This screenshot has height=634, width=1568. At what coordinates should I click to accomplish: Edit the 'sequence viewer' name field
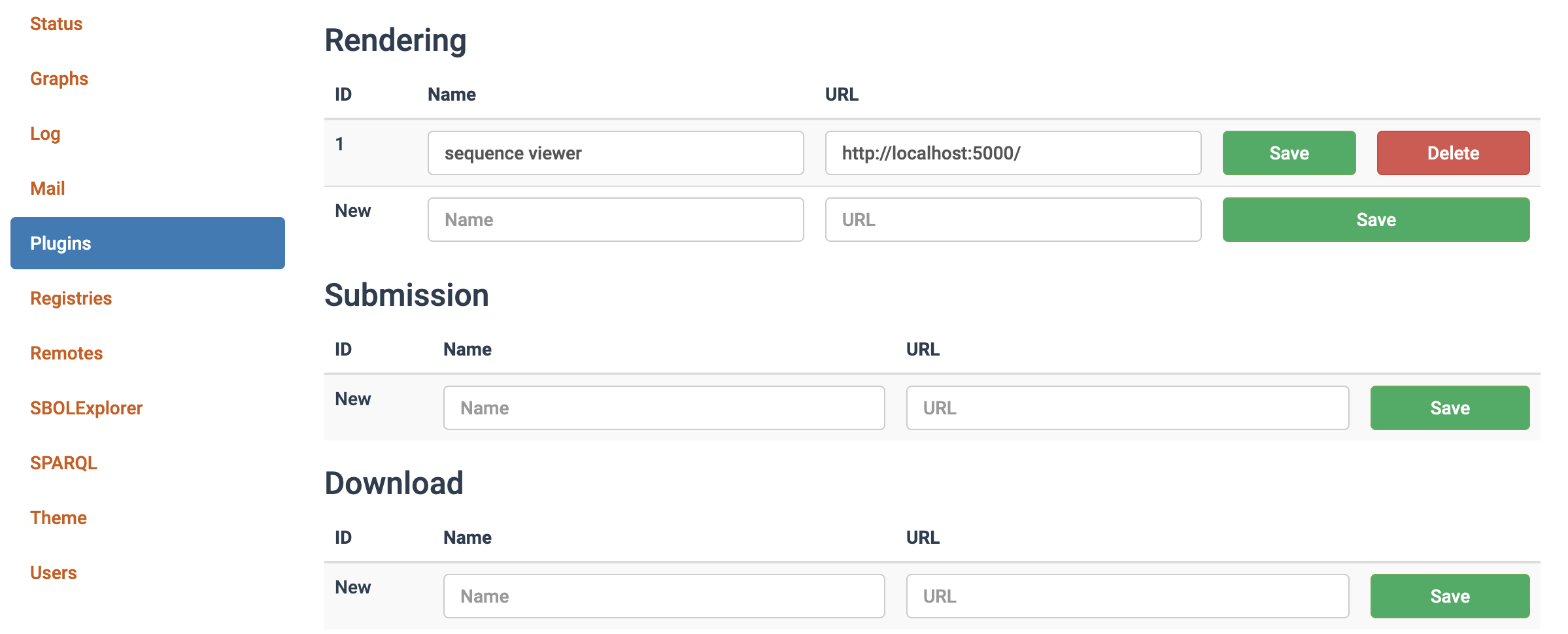616,153
